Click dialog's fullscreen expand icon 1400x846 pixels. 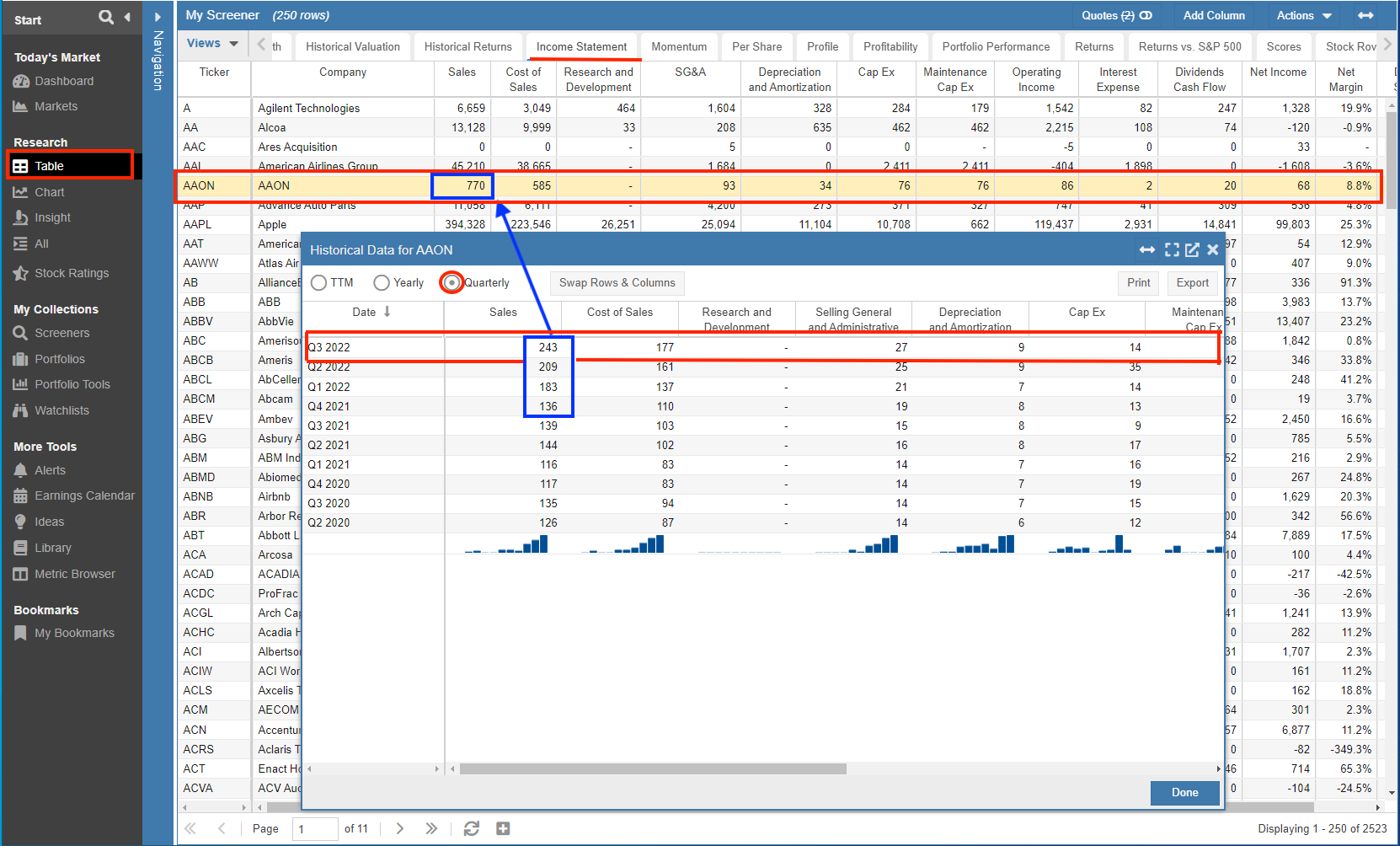(1172, 249)
